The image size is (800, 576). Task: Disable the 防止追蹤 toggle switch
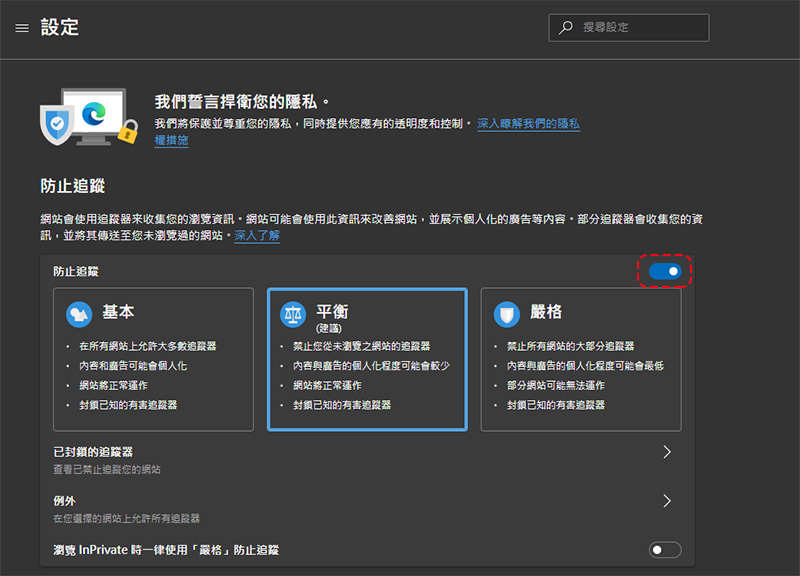click(665, 271)
